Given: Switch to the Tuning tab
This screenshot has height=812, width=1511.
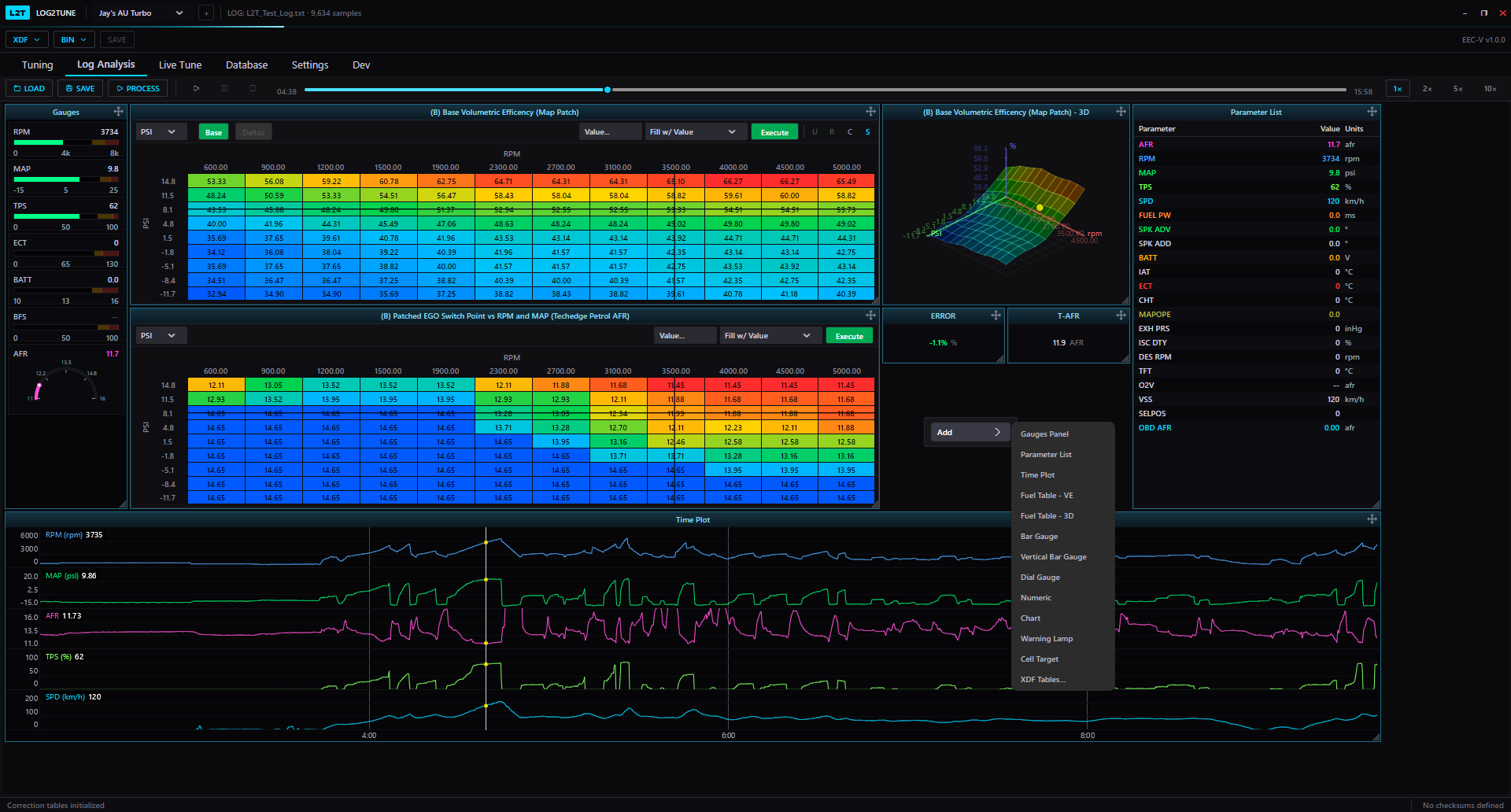Looking at the screenshot, I should (38, 65).
